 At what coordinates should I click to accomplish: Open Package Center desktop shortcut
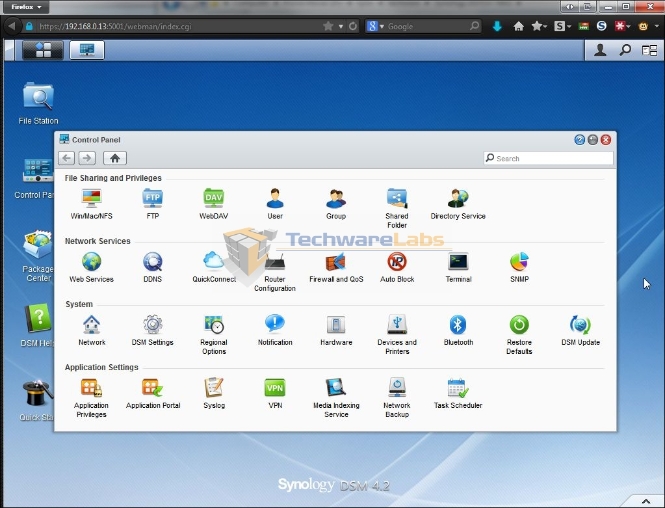[38, 256]
